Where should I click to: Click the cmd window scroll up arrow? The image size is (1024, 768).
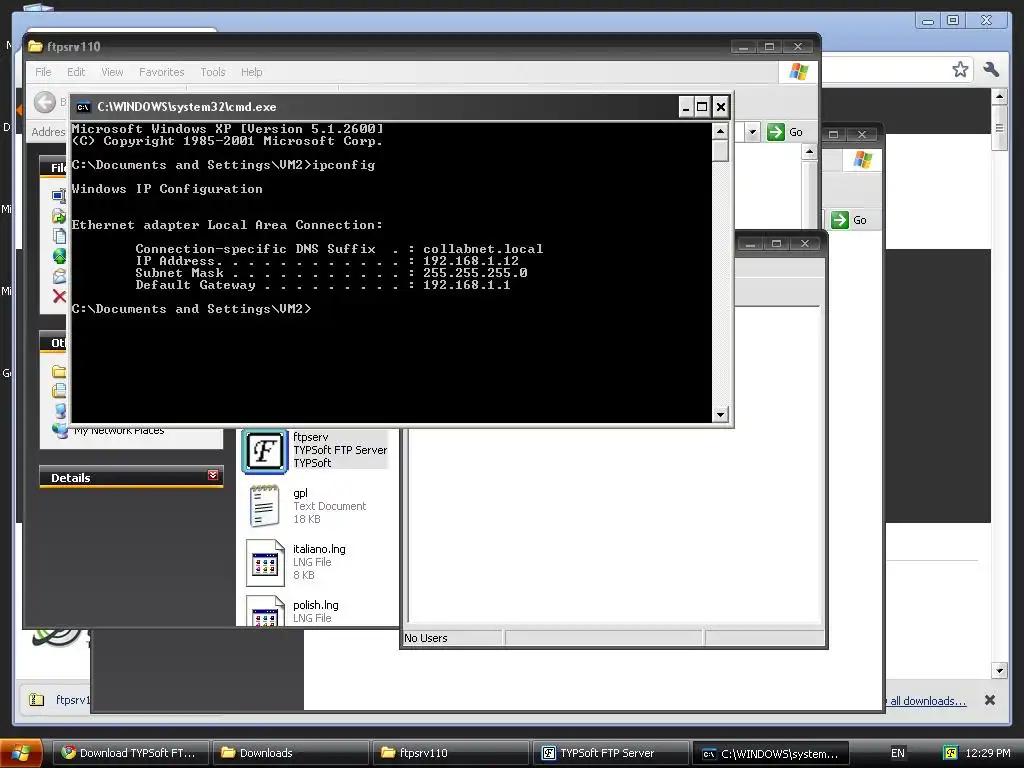point(720,131)
